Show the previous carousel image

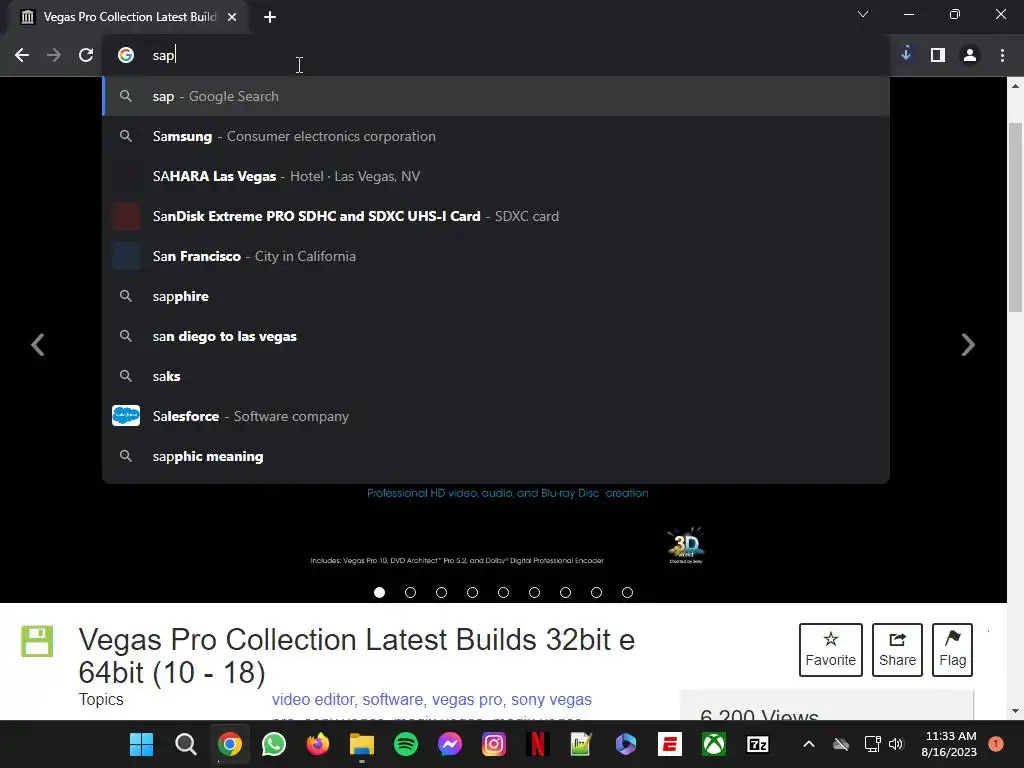[38, 345]
